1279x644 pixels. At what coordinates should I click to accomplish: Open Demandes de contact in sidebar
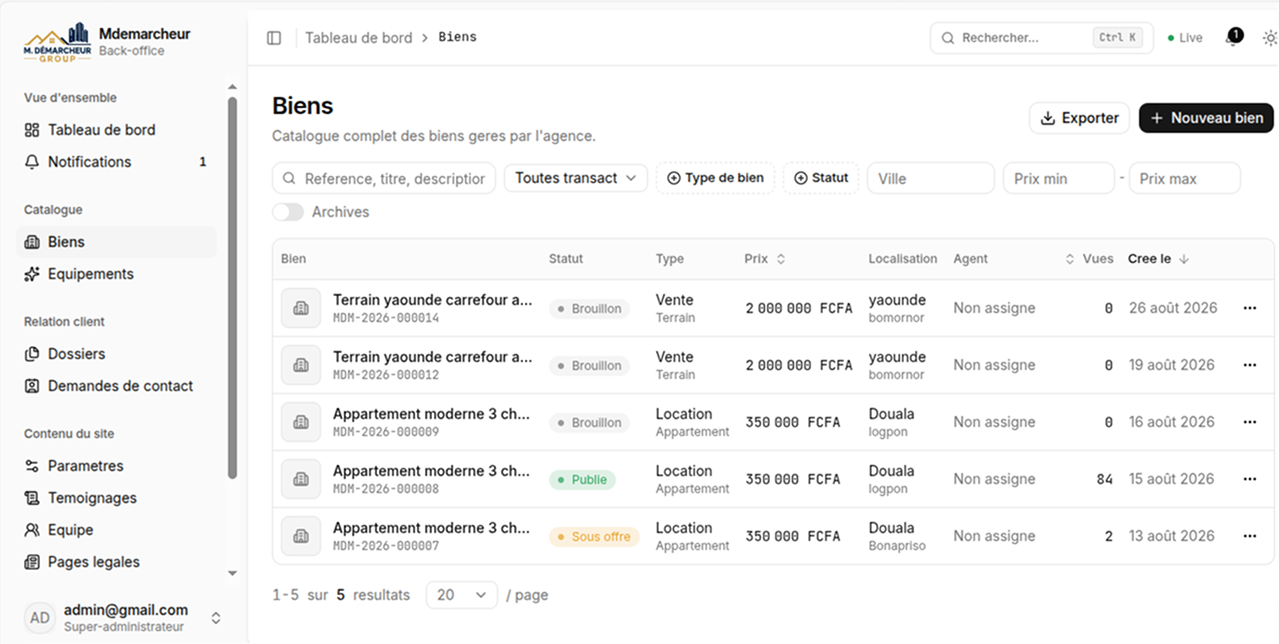116,386
